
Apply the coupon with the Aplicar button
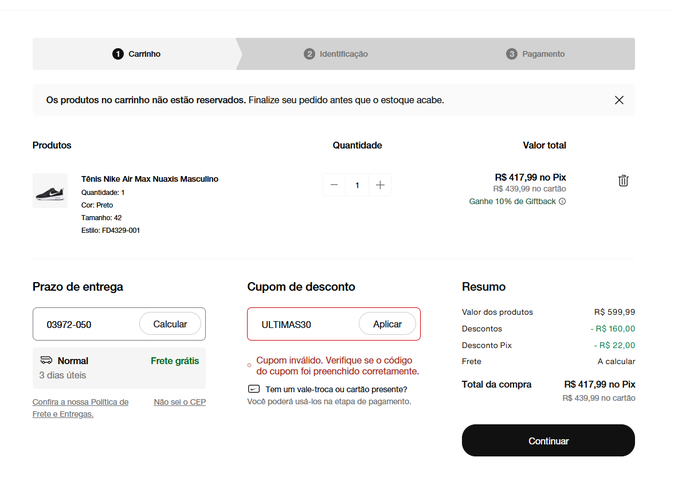pyautogui.click(x=387, y=324)
